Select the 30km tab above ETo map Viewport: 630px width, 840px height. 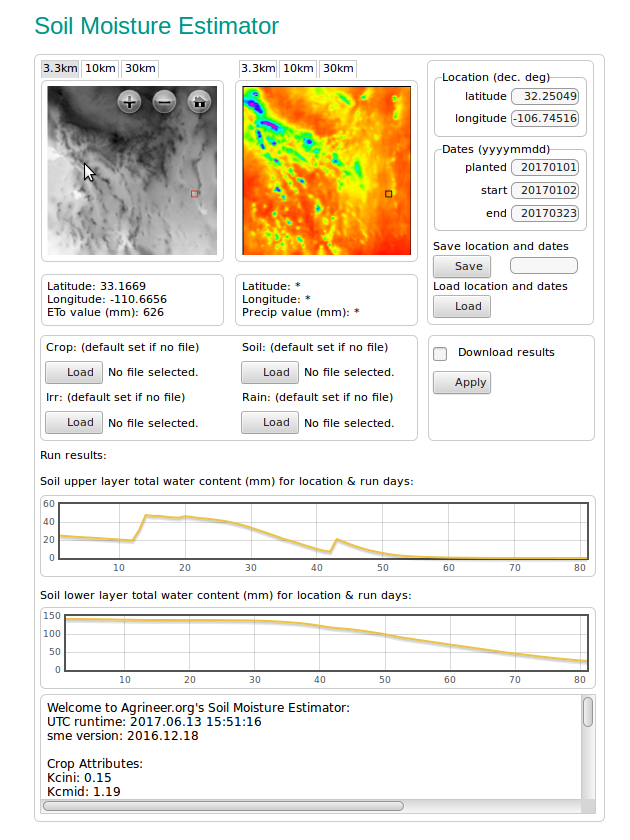point(139,68)
